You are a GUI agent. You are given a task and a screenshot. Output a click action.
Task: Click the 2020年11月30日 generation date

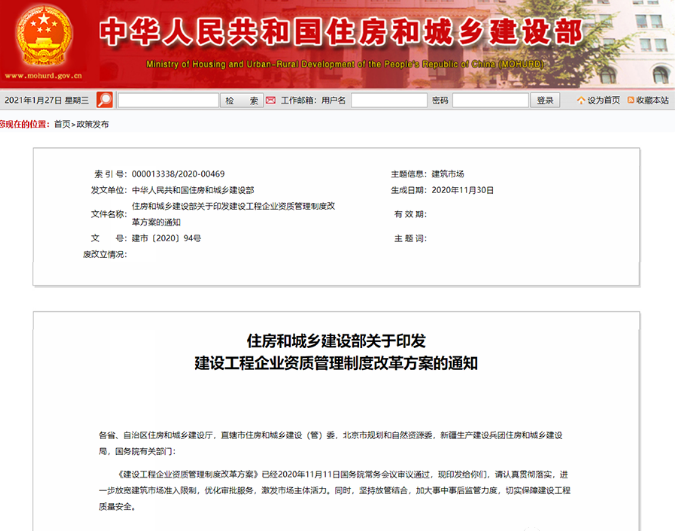tap(456, 190)
